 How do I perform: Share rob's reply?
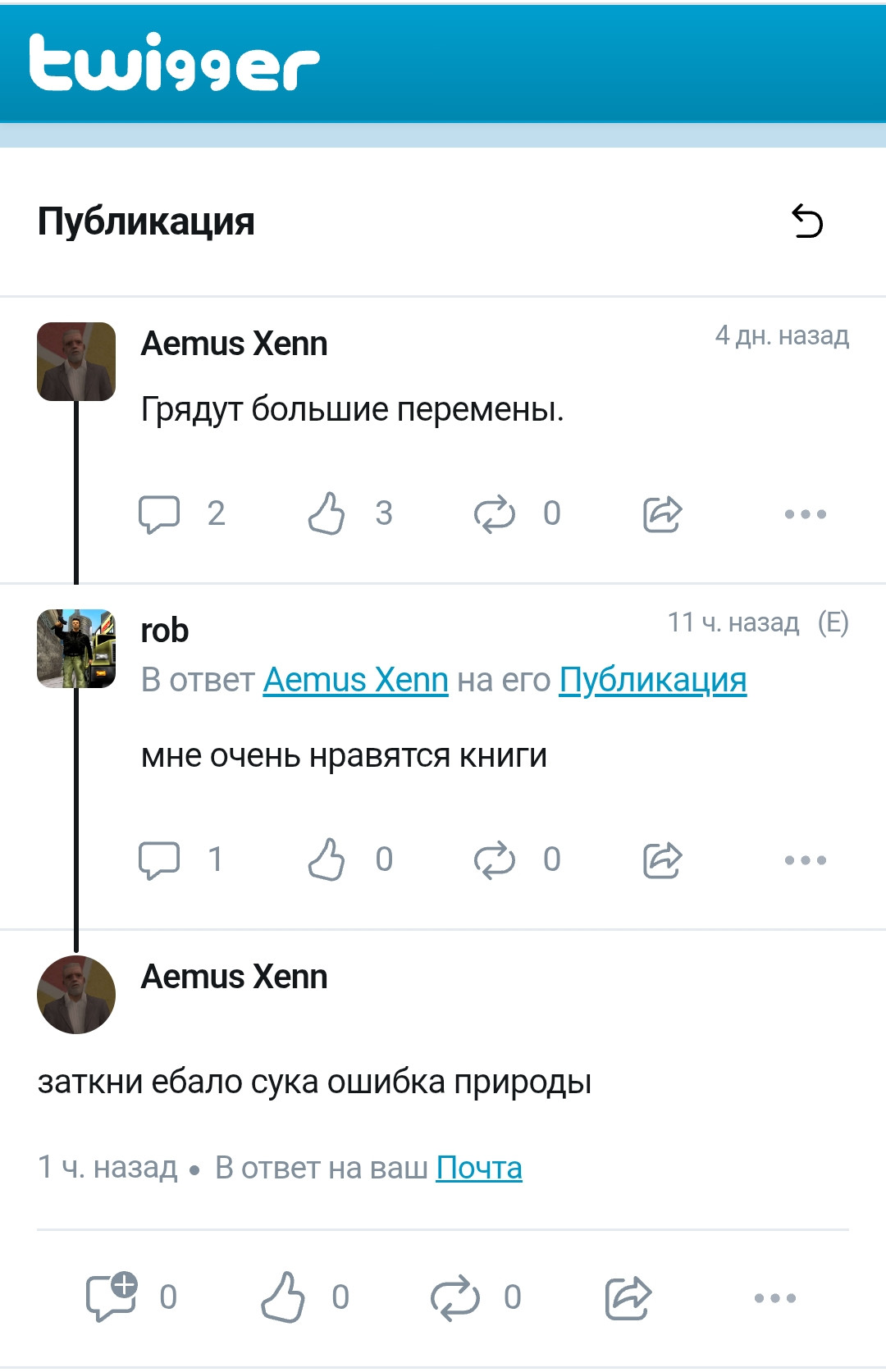tap(662, 860)
